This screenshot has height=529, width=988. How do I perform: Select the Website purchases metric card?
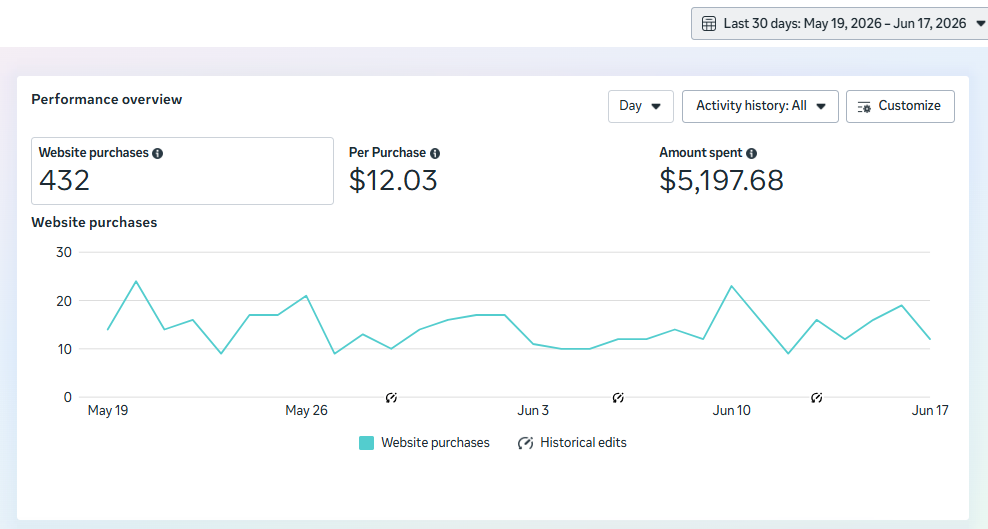pyautogui.click(x=182, y=171)
